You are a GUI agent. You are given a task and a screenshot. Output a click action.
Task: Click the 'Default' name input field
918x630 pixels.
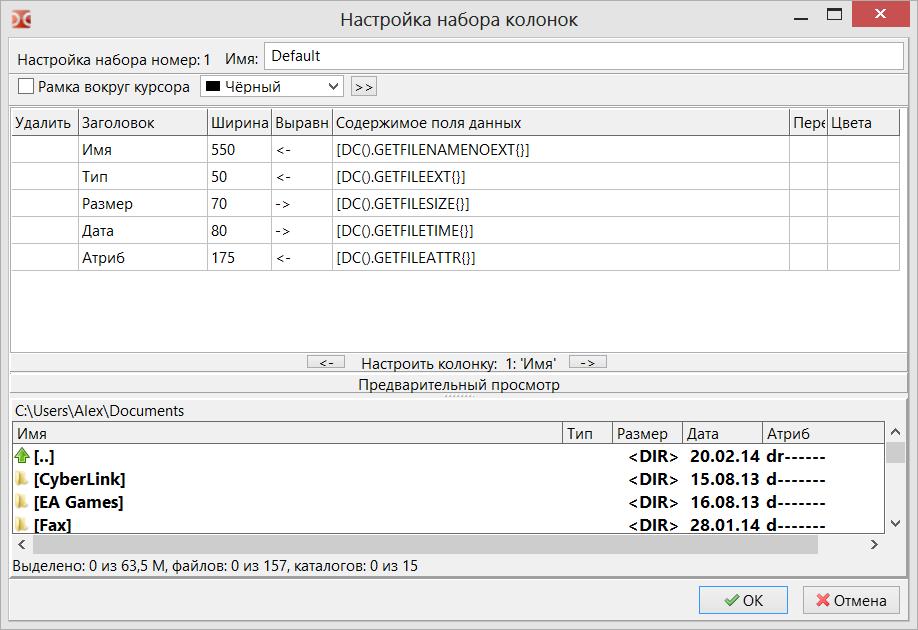coord(583,56)
